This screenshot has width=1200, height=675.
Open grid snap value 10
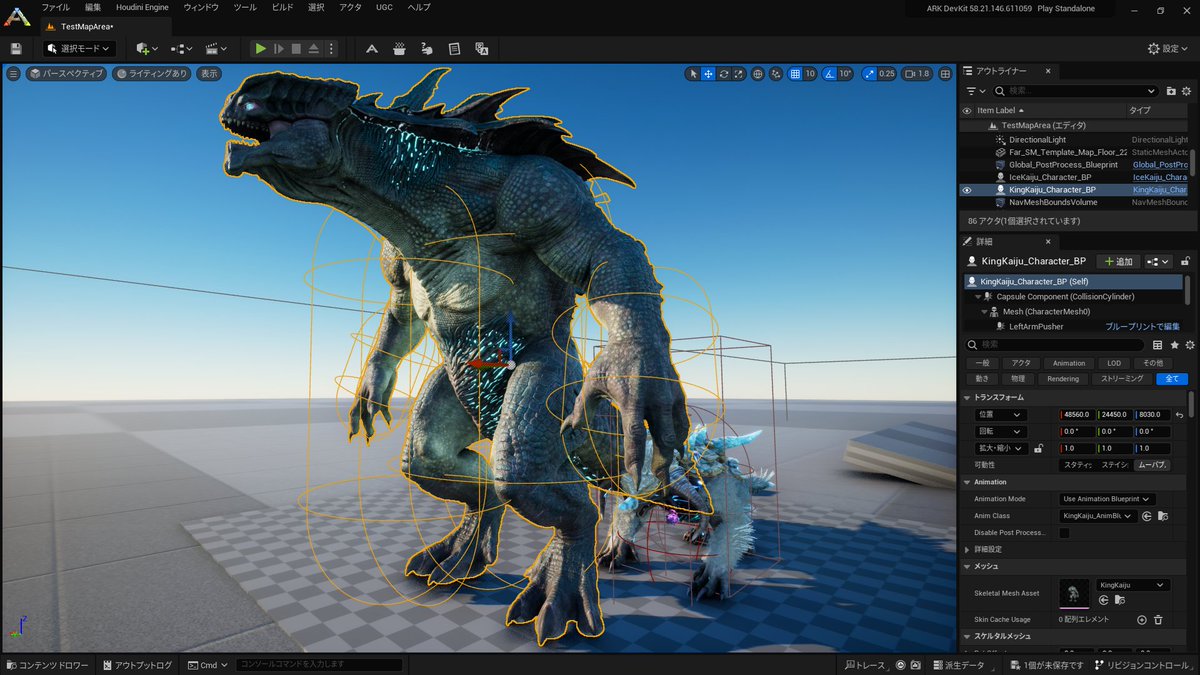click(x=810, y=73)
